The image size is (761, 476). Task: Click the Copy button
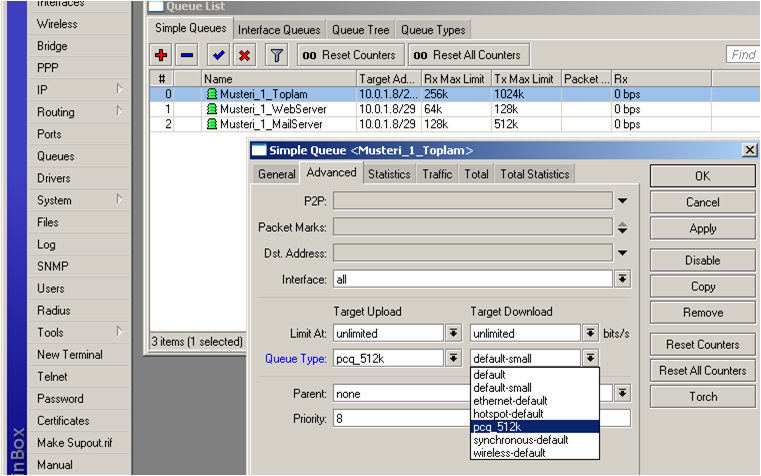(x=702, y=287)
